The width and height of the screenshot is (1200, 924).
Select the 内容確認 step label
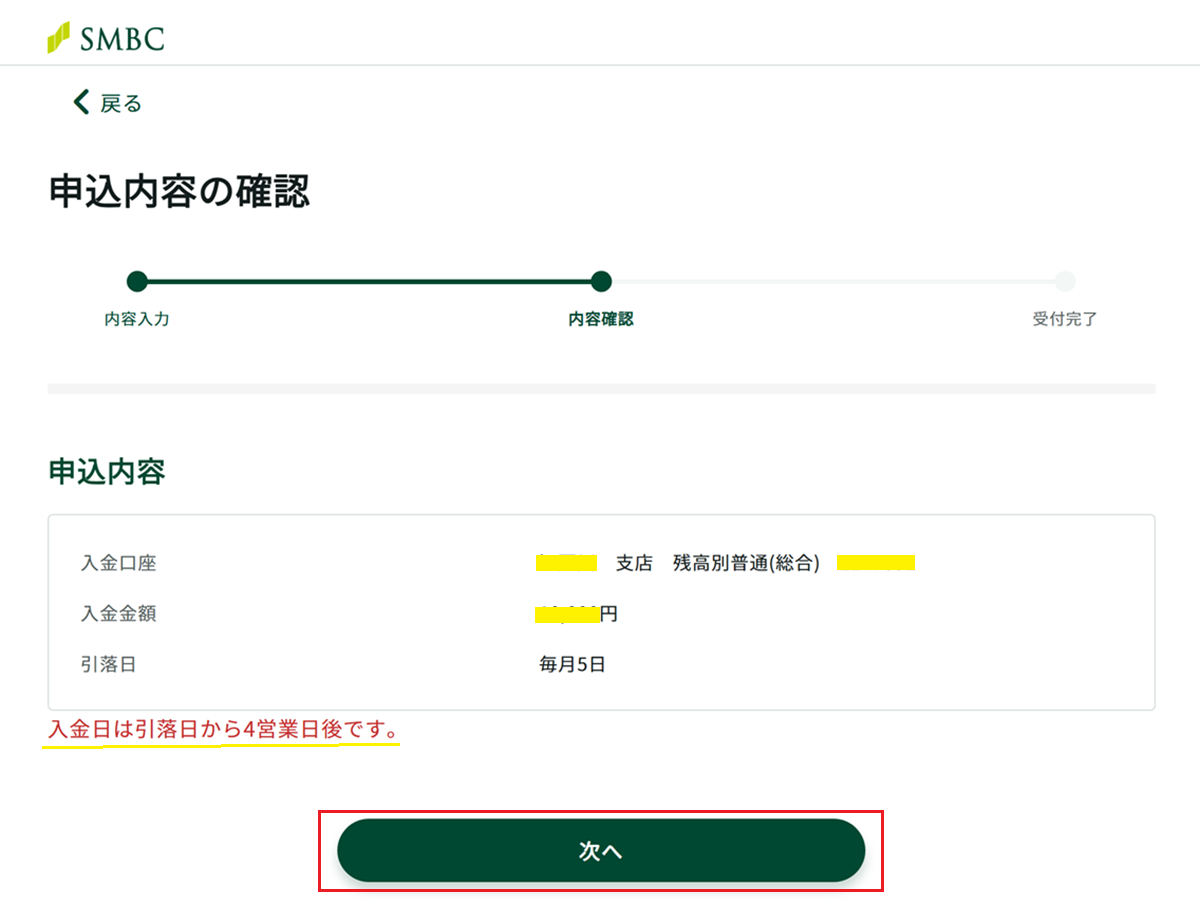(601, 320)
